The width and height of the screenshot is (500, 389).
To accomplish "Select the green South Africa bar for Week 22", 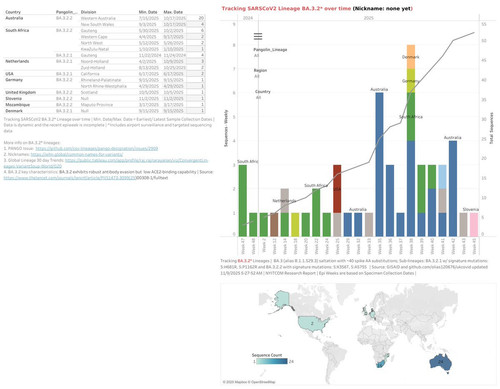I will pyautogui.click(x=316, y=213).
